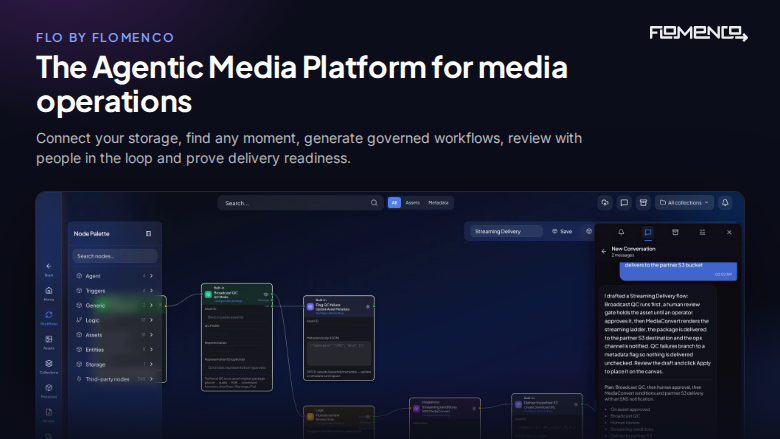Open the archive tab in conversation panel
Viewport: 780px width, 439px height.
(x=675, y=232)
